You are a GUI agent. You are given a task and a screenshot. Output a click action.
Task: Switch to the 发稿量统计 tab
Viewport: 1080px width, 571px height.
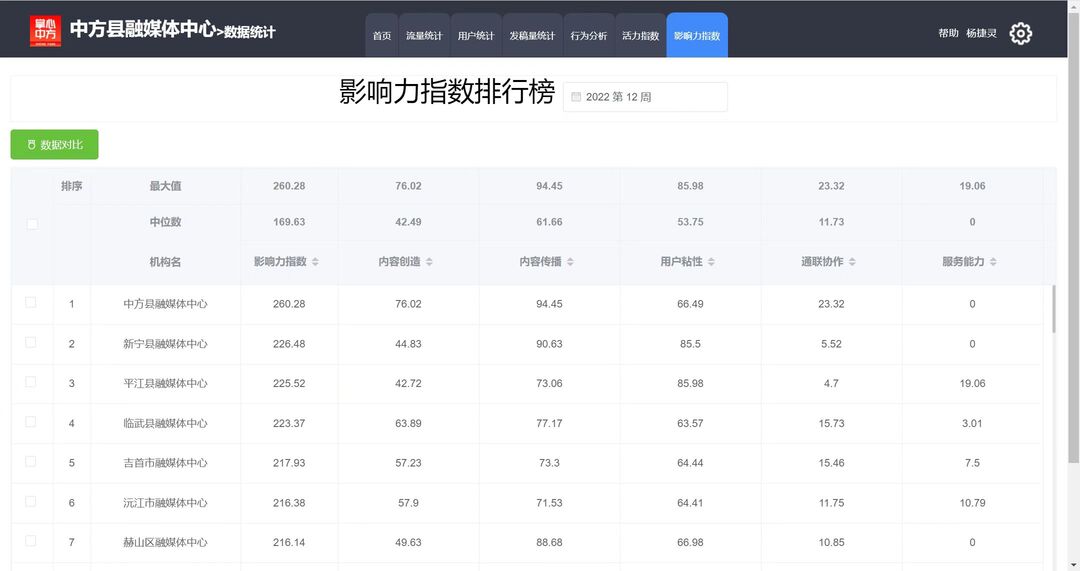click(x=532, y=35)
